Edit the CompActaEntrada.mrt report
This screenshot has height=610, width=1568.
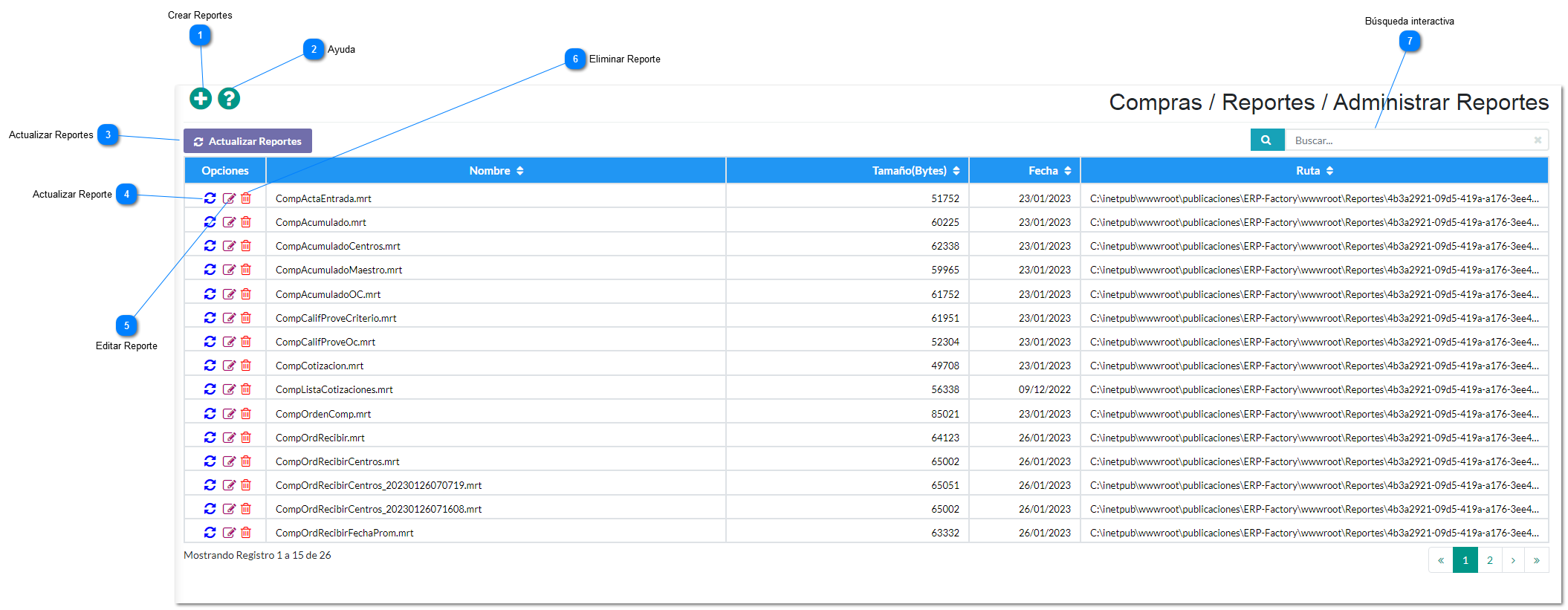pyautogui.click(x=229, y=198)
